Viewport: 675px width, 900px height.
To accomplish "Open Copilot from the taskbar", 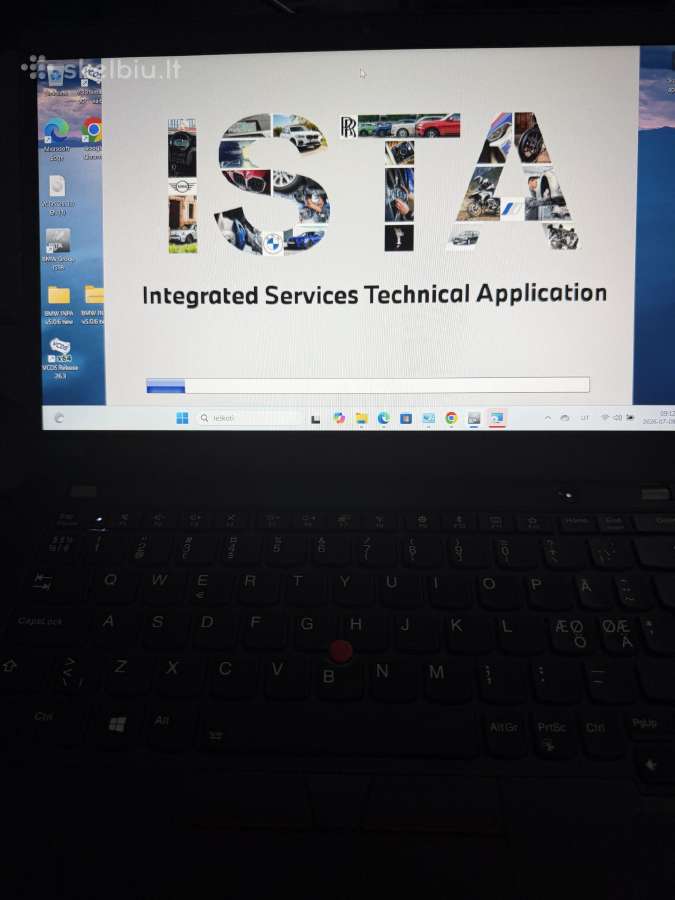I will 339,418.
